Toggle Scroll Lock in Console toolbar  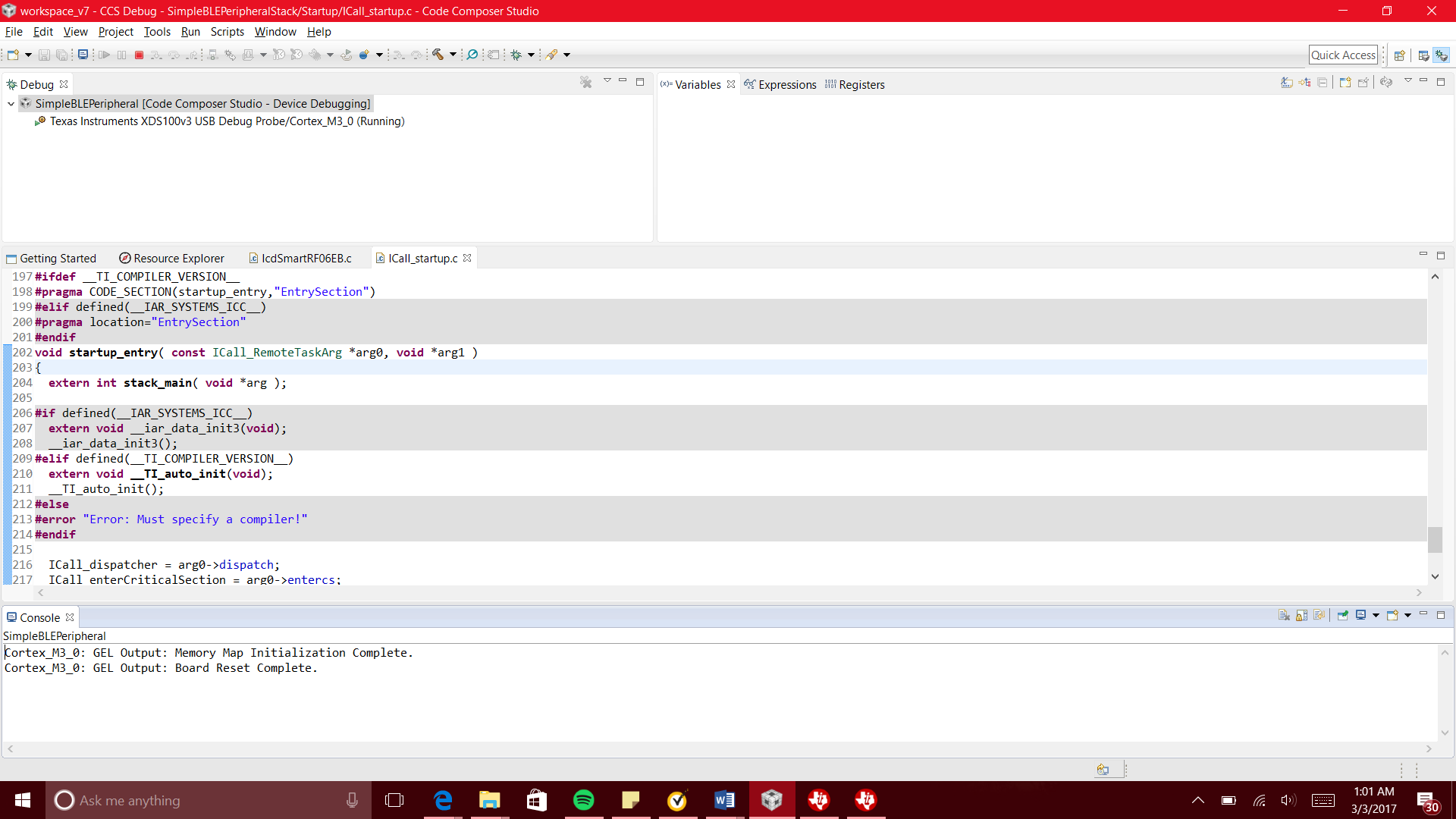[1301, 615]
